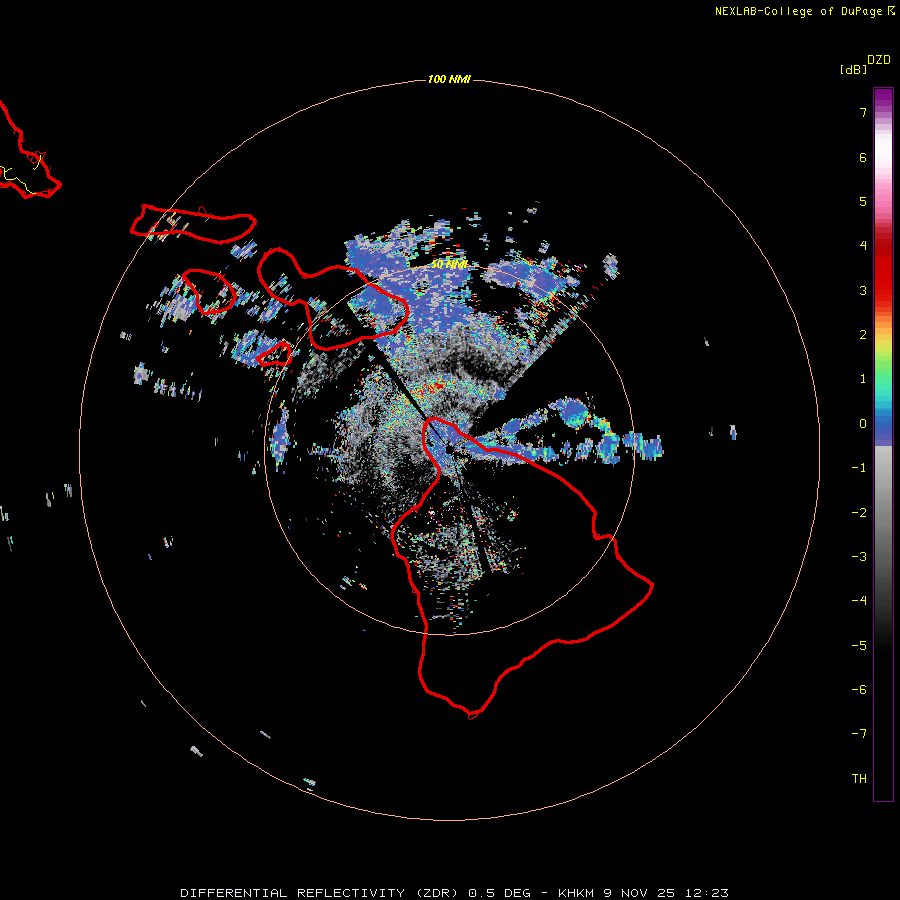Image resolution: width=900 pixels, height=900 pixels.
Task: Click the 2 value on the color scale
Action: pyautogui.click(x=863, y=335)
